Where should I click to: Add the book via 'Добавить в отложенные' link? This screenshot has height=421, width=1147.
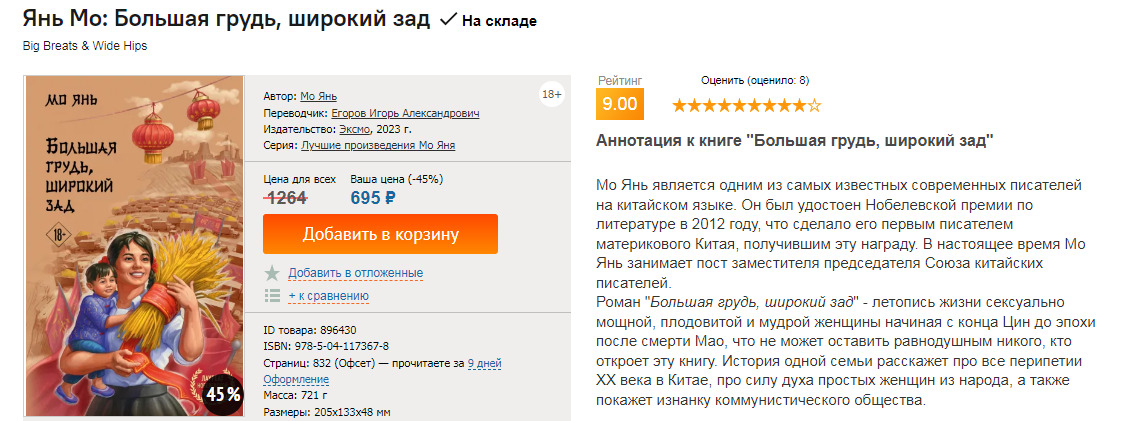point(355,273)
